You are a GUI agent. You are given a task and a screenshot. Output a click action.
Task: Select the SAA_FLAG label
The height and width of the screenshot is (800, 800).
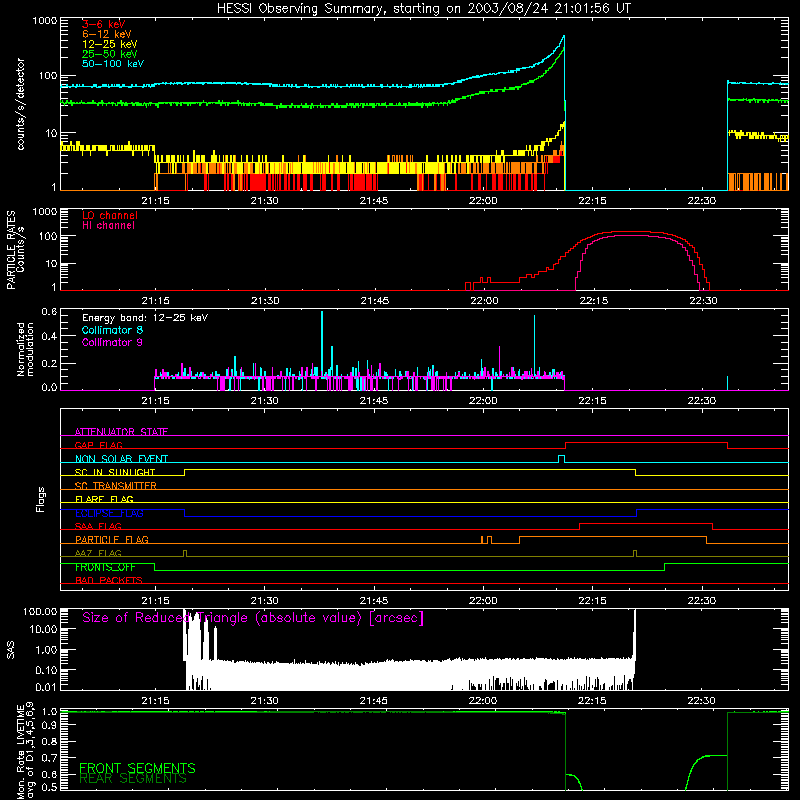tap(98, 526)
